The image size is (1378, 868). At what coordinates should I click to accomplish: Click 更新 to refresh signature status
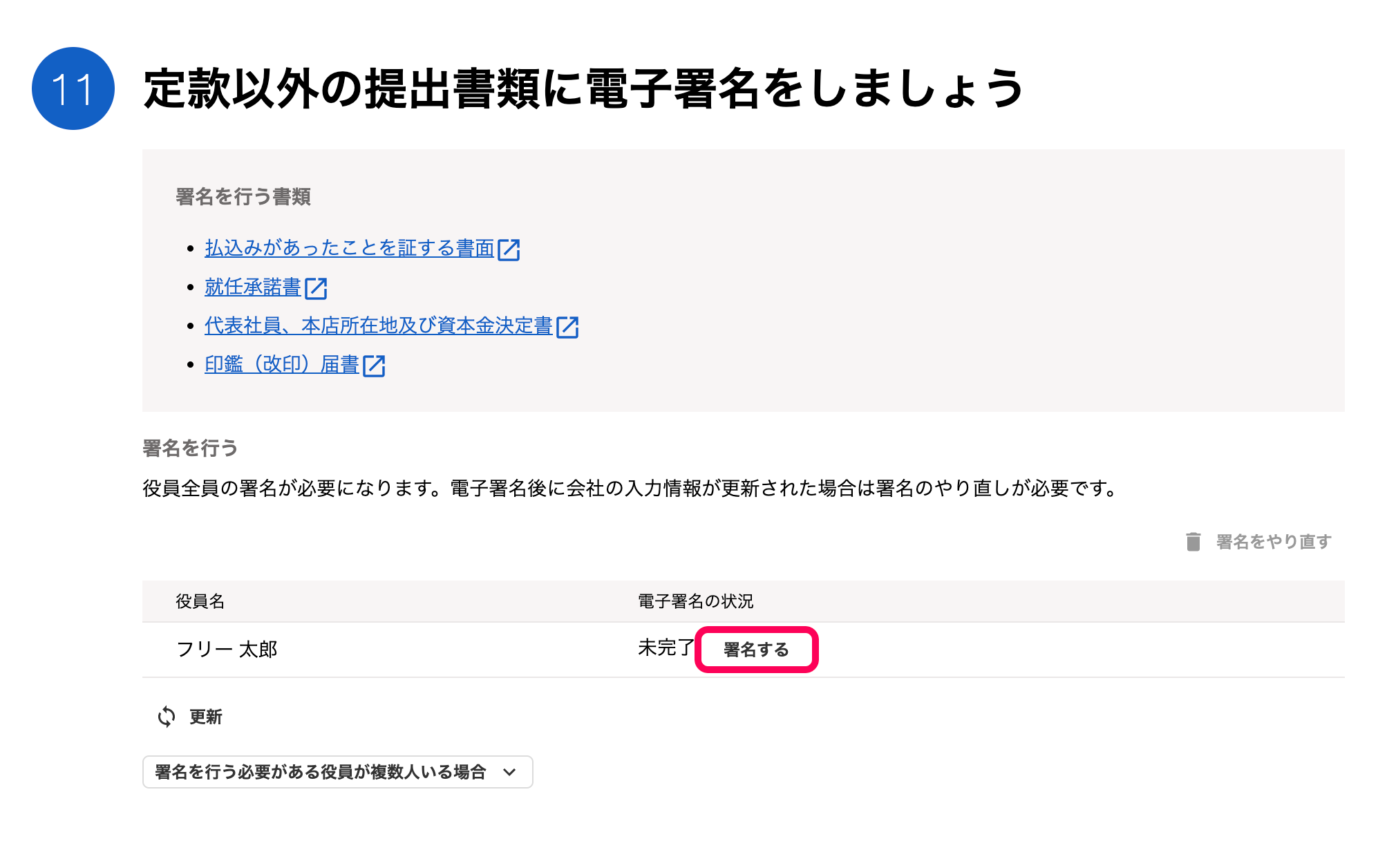tap(204, 717)
